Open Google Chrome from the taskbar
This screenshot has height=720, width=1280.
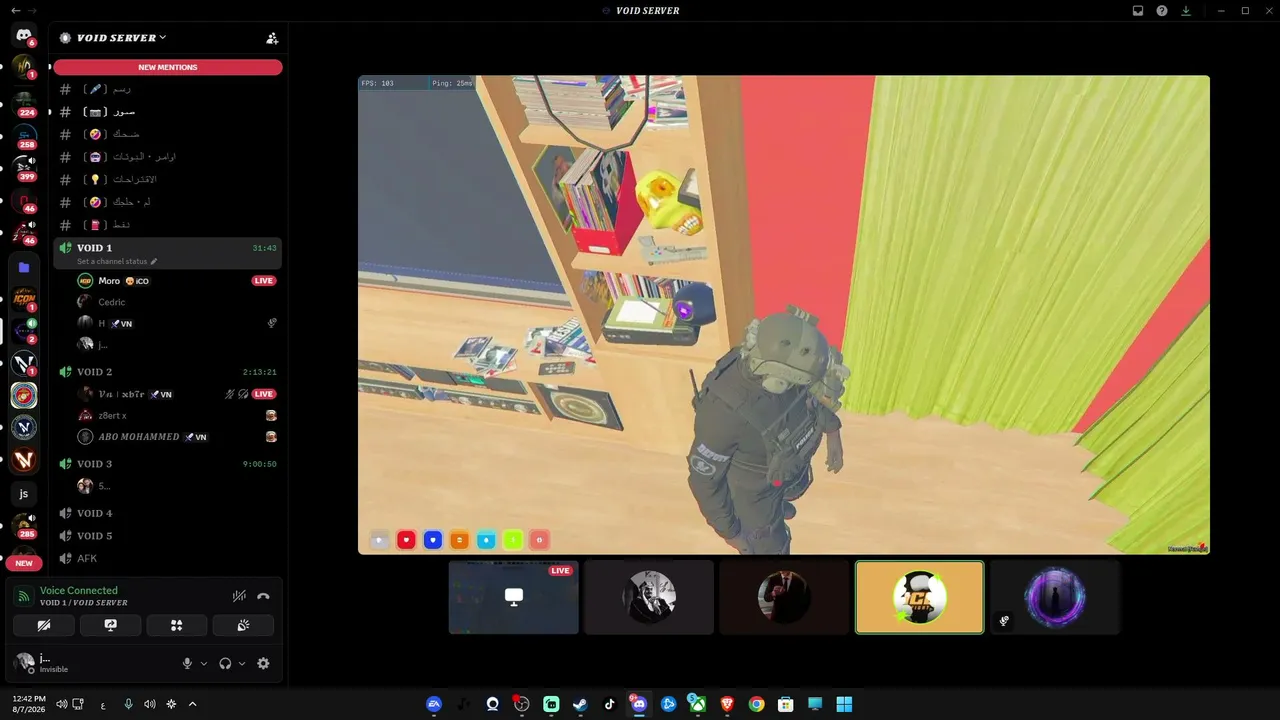click(757, 704)
